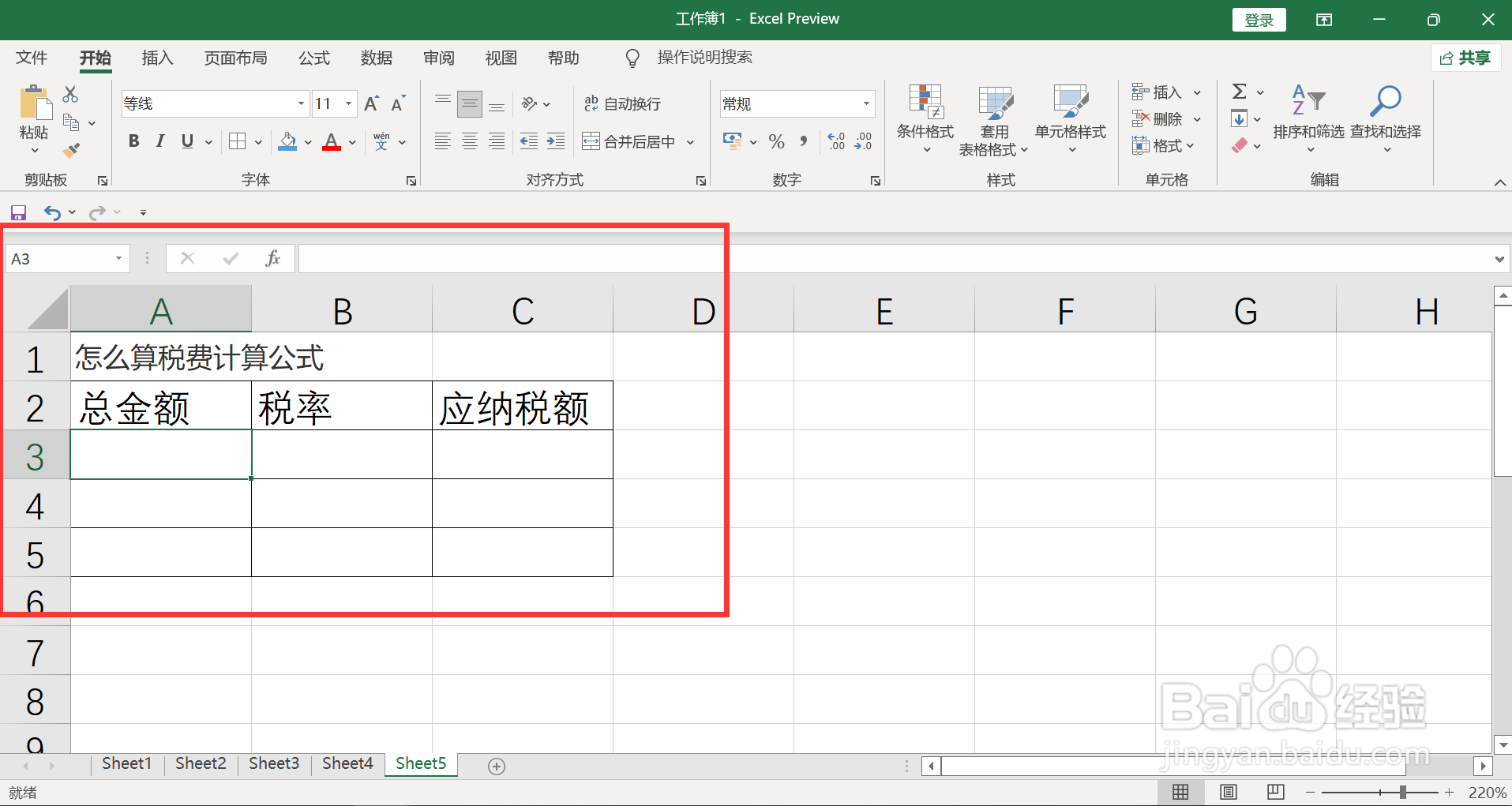Image resolution: width=1512 pixels, height=806 pixels.
Task: Expand the font color dropdown arrow
Action: click(x=352, y=142)
